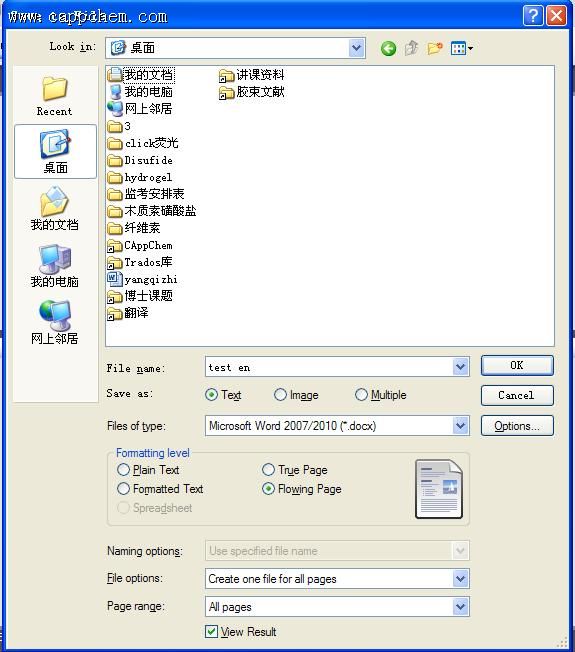This screenshot has width=575, height=652.
Task: Open the Page range dropdown
Action: pos(460,607)
